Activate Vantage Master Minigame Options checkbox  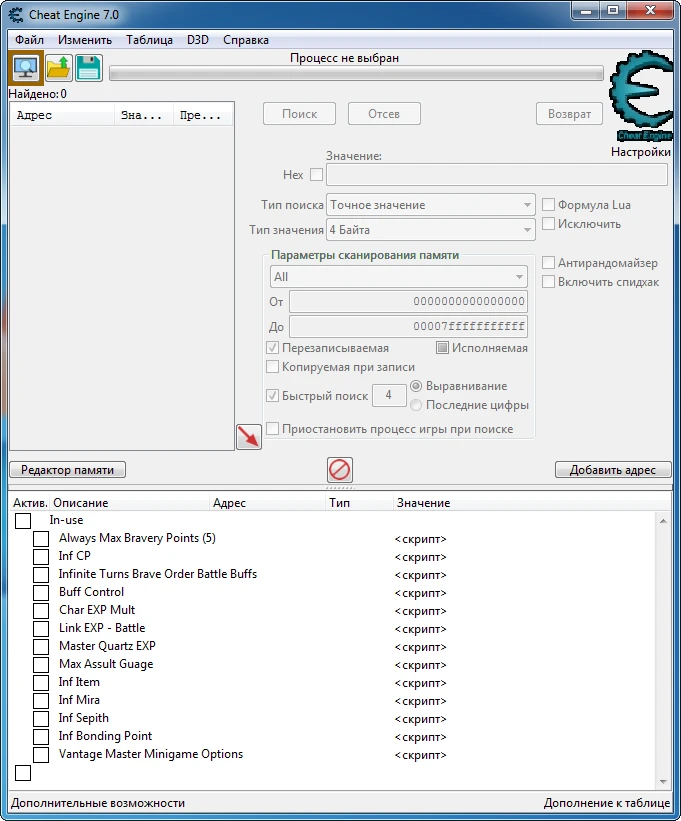(41, 755)
